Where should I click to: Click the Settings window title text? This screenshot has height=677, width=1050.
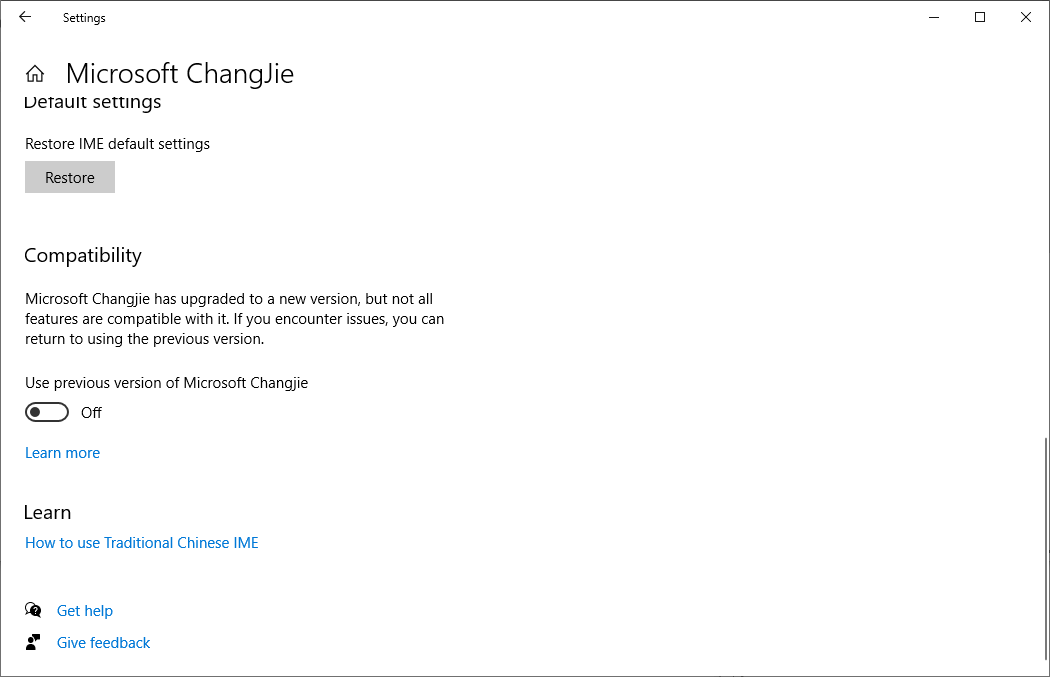coord(84,18)
